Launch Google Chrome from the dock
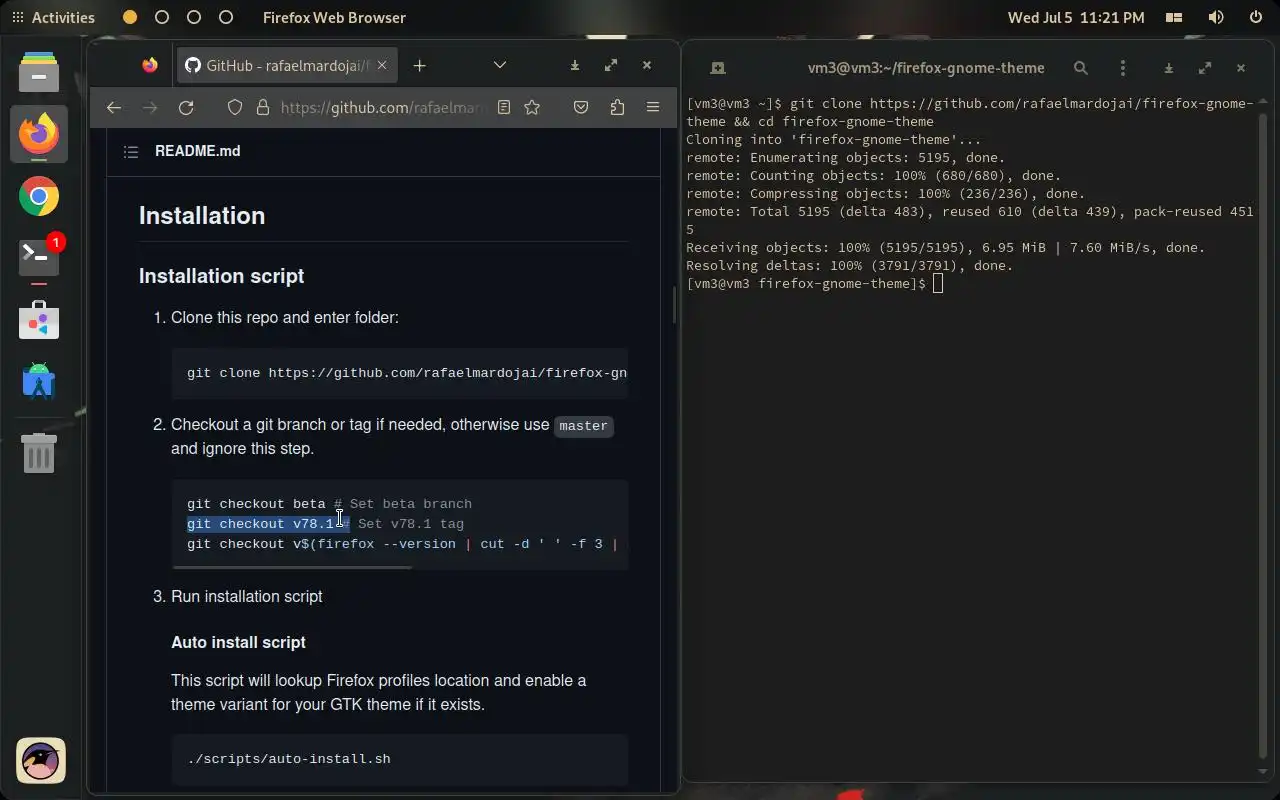This screenshot has height=800, width=1280. click(x=39, y=197)
